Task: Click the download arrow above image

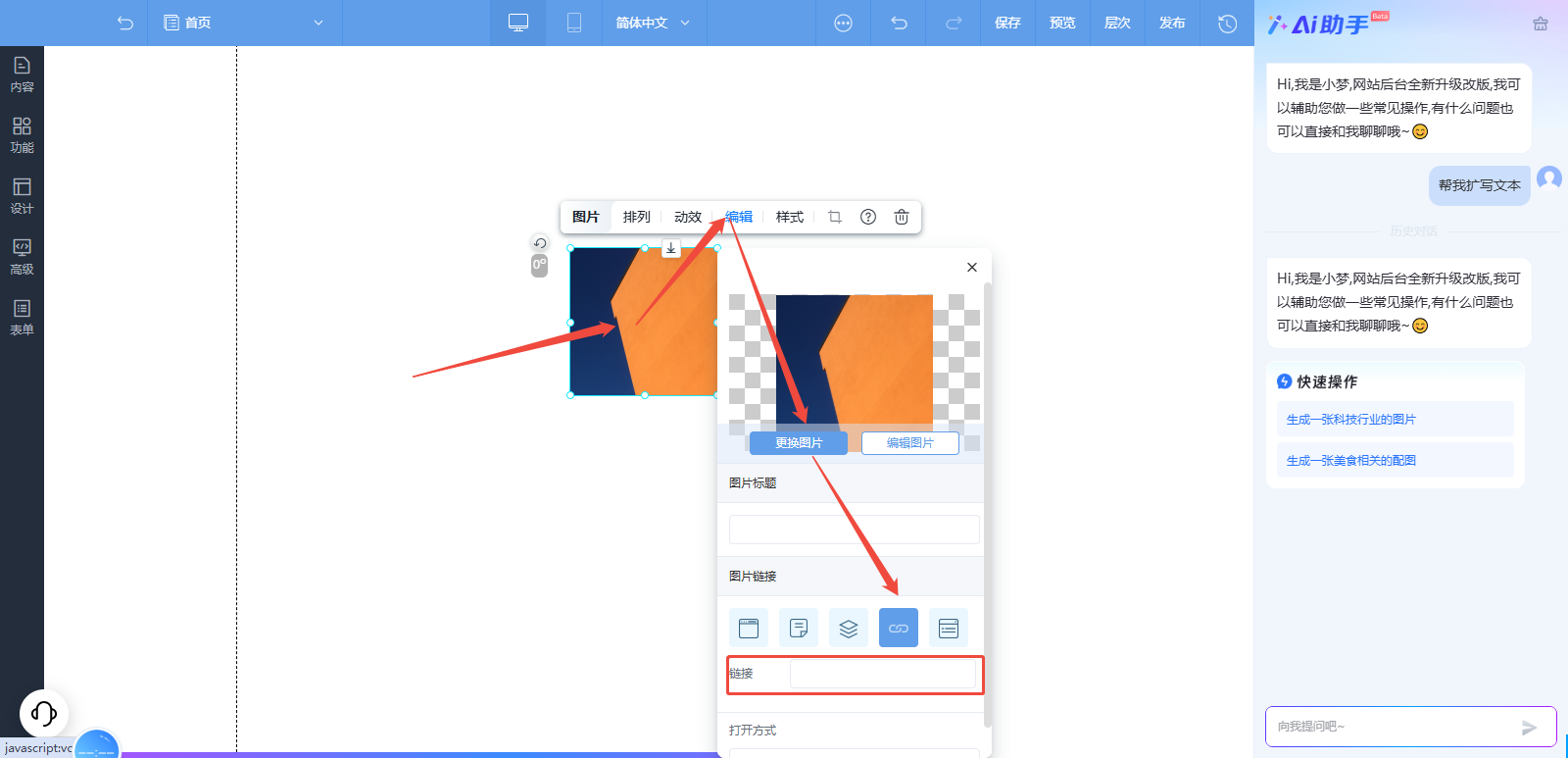Action: [x=671, y=248]
